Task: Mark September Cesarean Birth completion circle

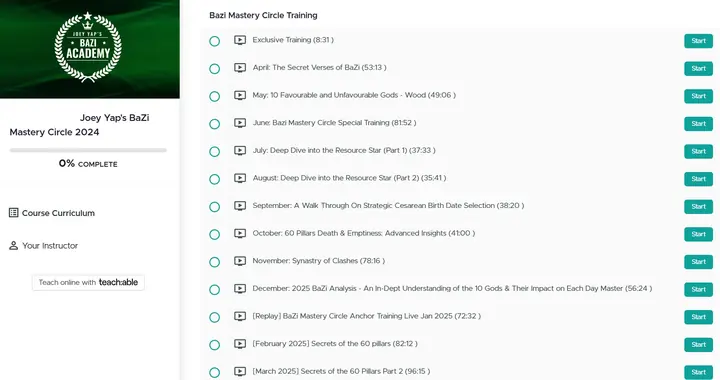Action: (x=214, y=207)
